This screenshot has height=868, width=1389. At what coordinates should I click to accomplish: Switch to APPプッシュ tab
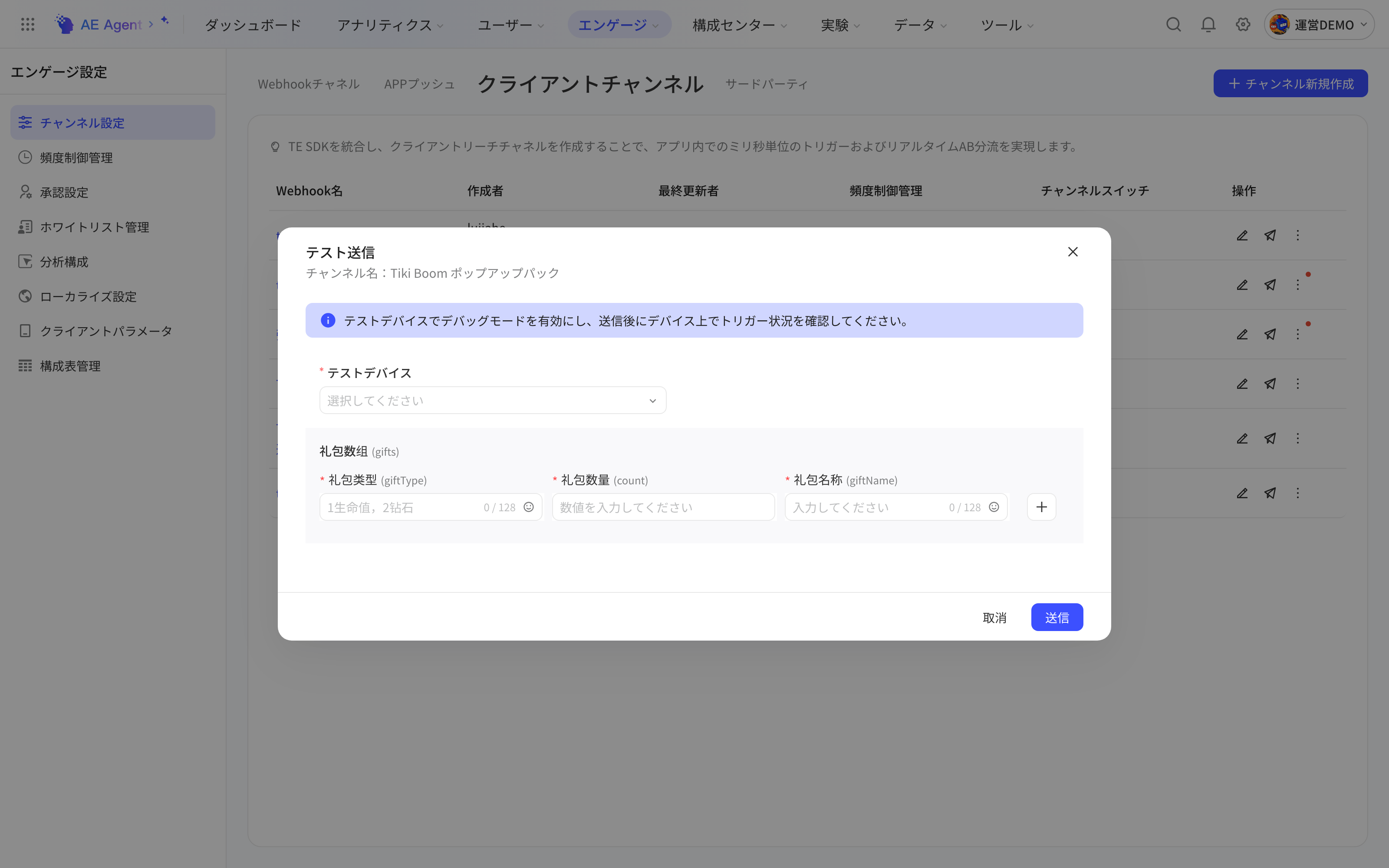coord(420,84)
